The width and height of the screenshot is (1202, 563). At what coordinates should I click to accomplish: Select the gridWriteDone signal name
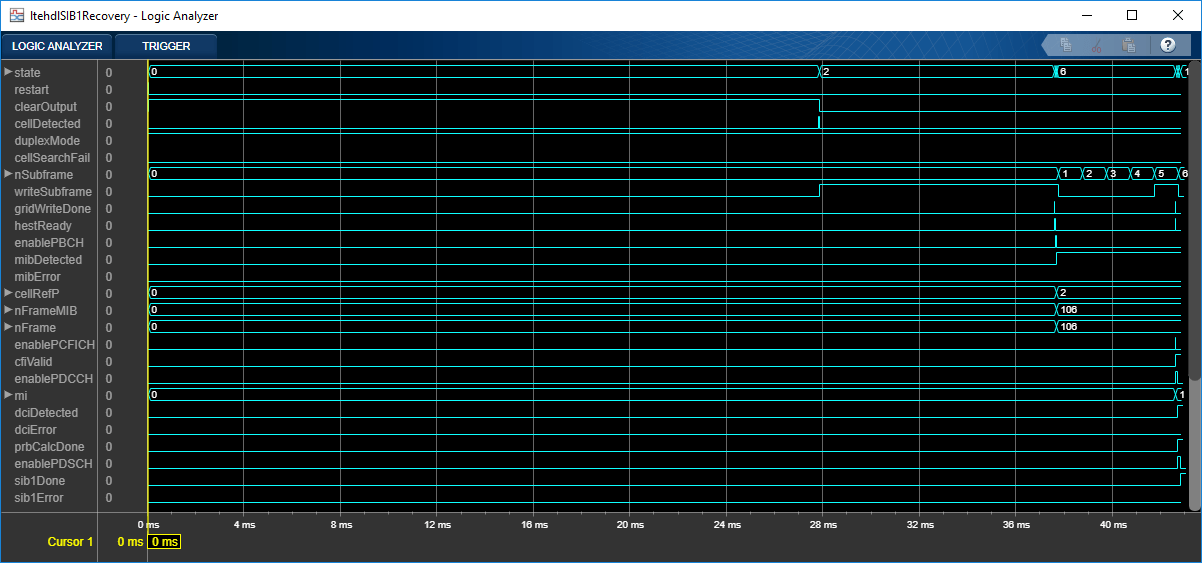[x=52, y=209]
